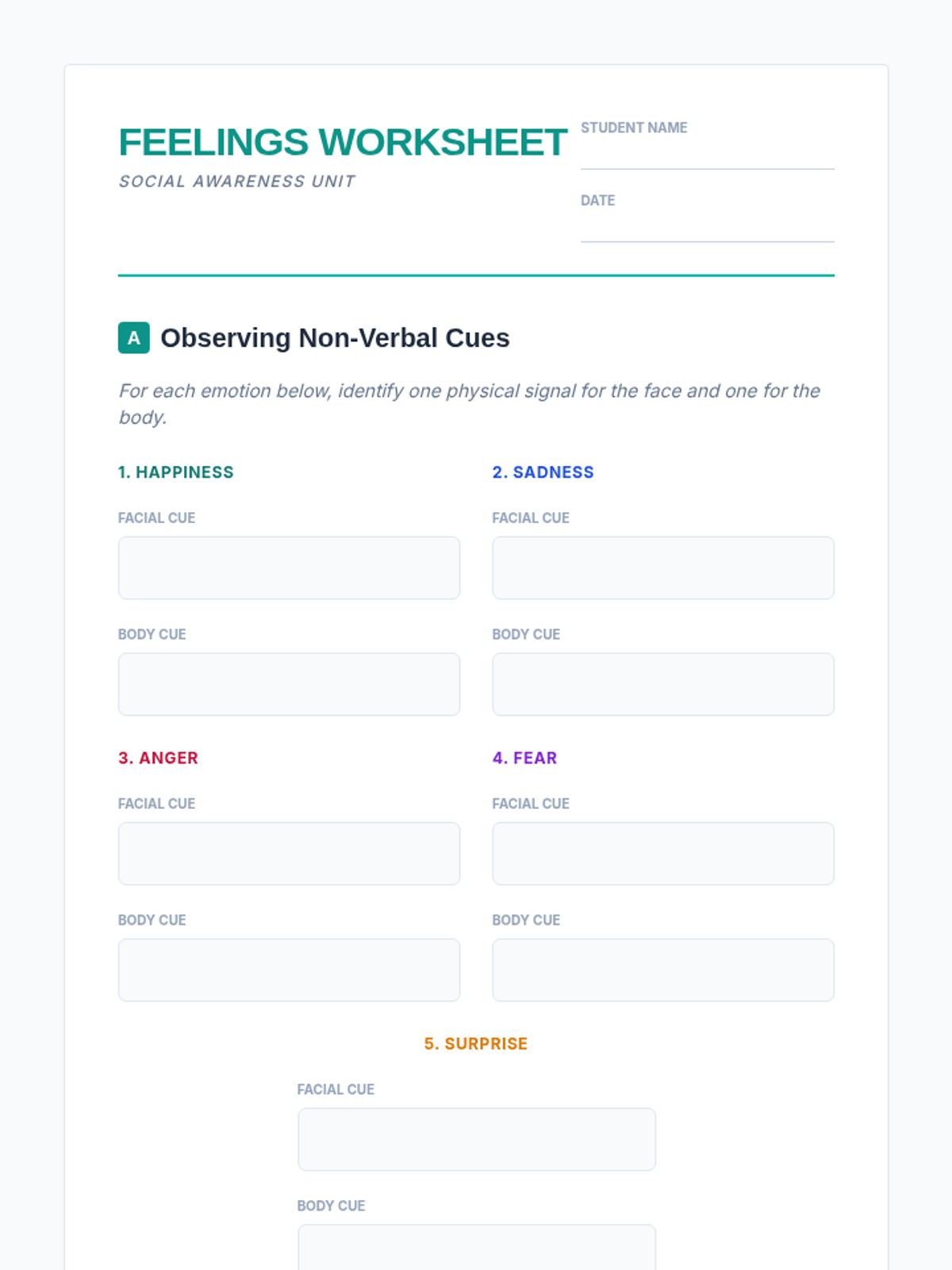Focus the Happiness body cue box
The height and width of the screenshot is (1270, 952).
[x=289, y=684]
